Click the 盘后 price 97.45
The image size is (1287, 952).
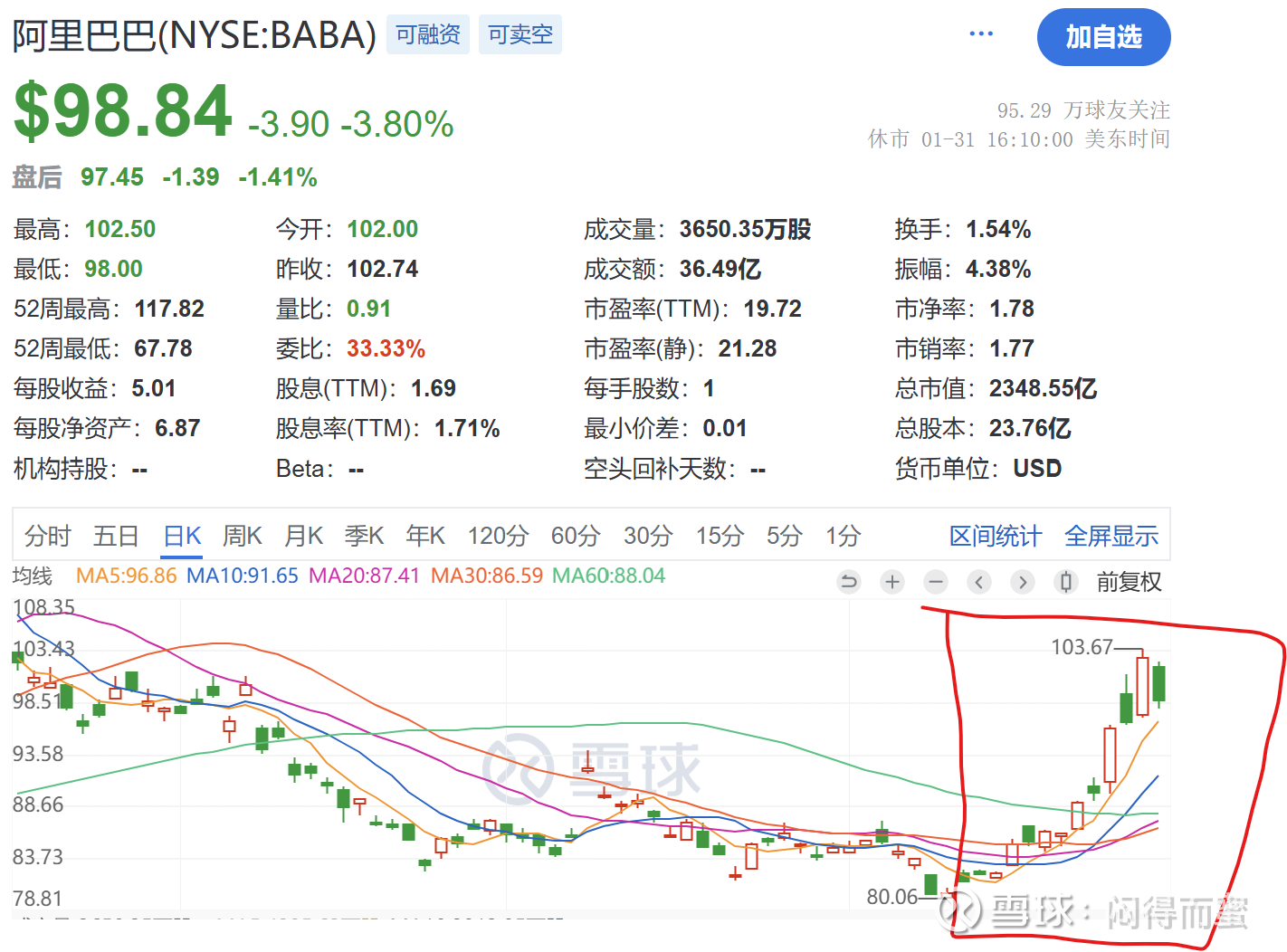coord(112,177)
